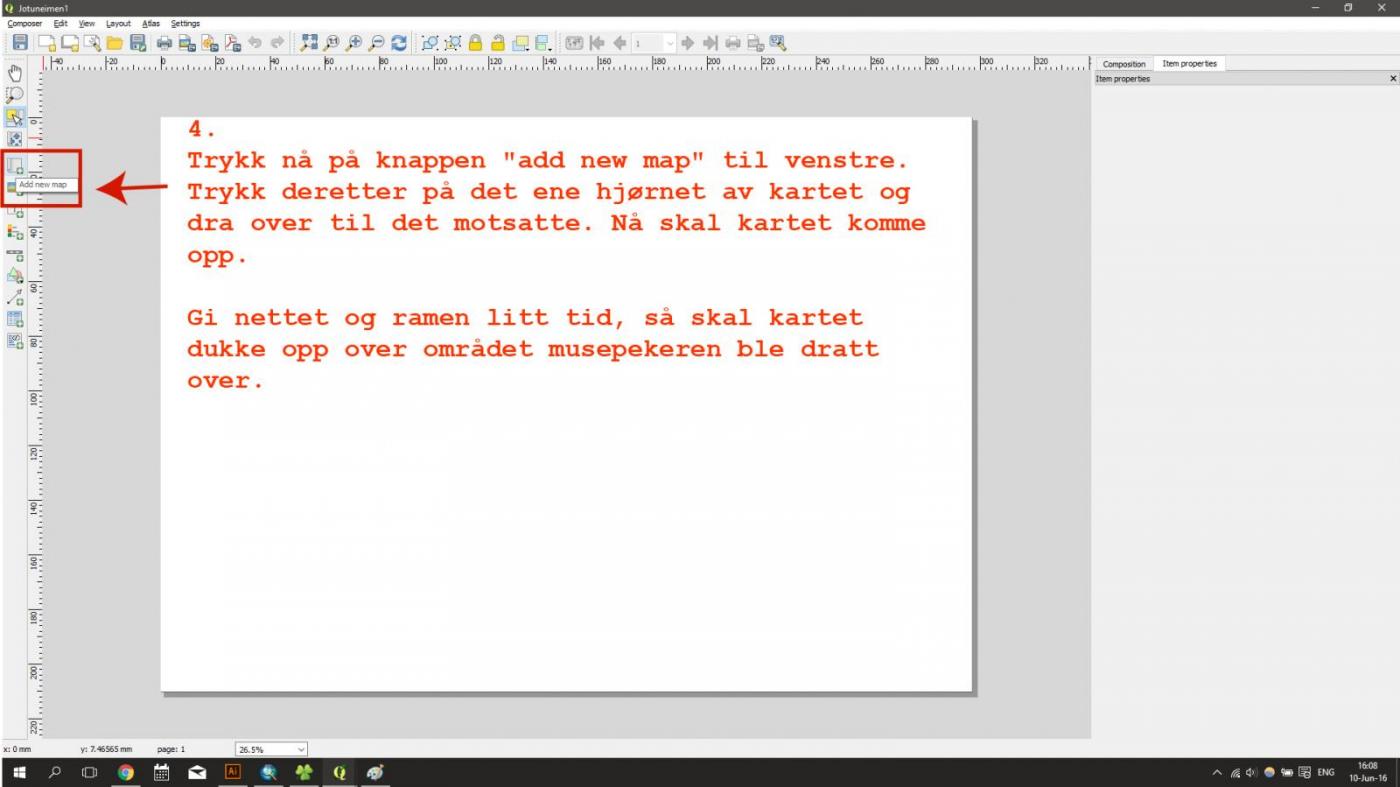Open the Layout menu

(x=118, y=23)
